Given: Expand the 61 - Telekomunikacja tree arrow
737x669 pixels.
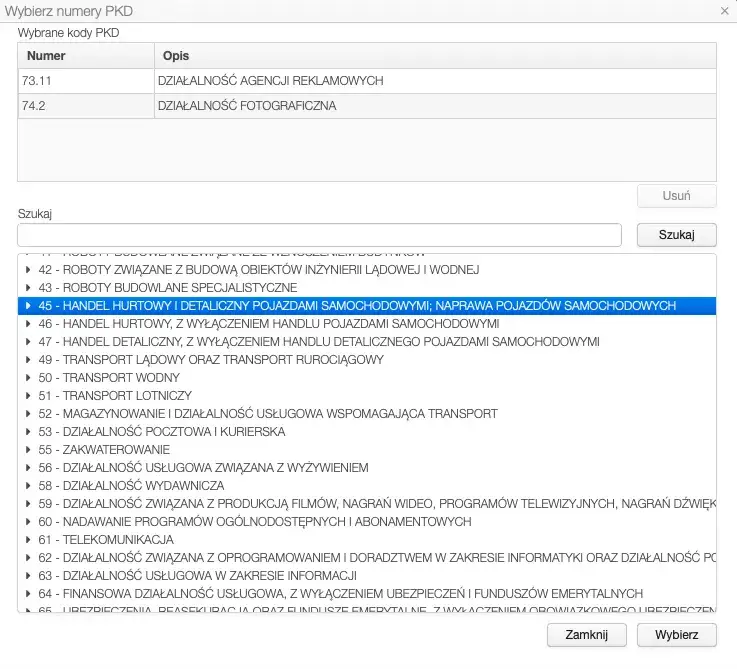Looking at the screenshot, I should (x=29, y=540).
